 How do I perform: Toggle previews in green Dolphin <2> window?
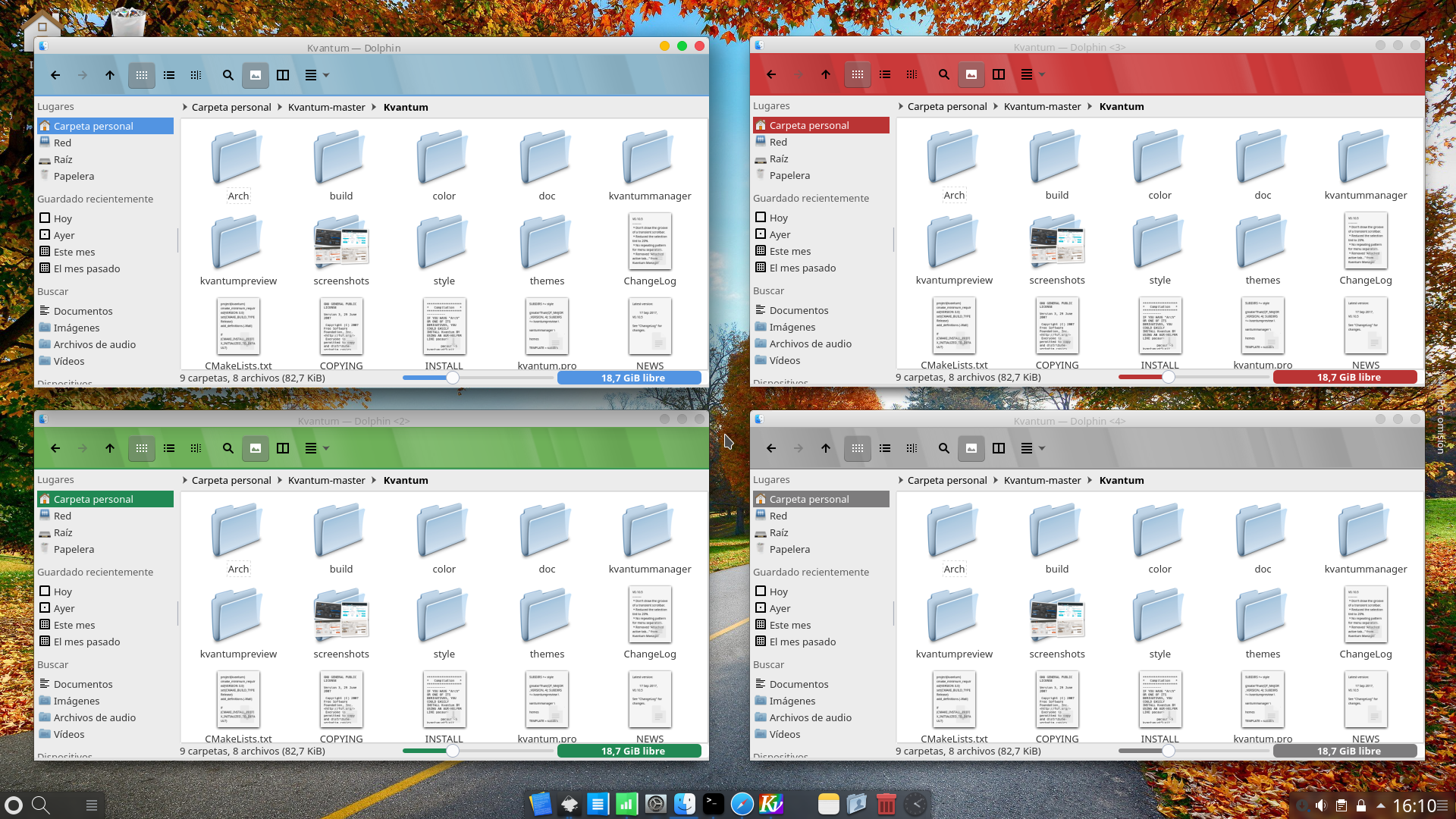click(256, 448)
